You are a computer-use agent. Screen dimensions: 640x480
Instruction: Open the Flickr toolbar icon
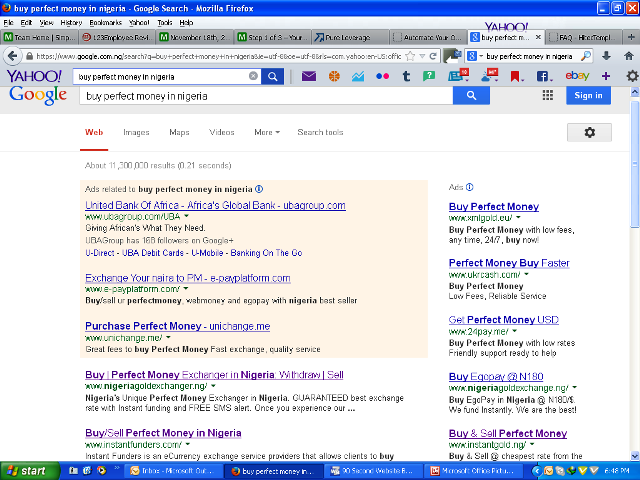pyautogui.click(x=382, y=76)
